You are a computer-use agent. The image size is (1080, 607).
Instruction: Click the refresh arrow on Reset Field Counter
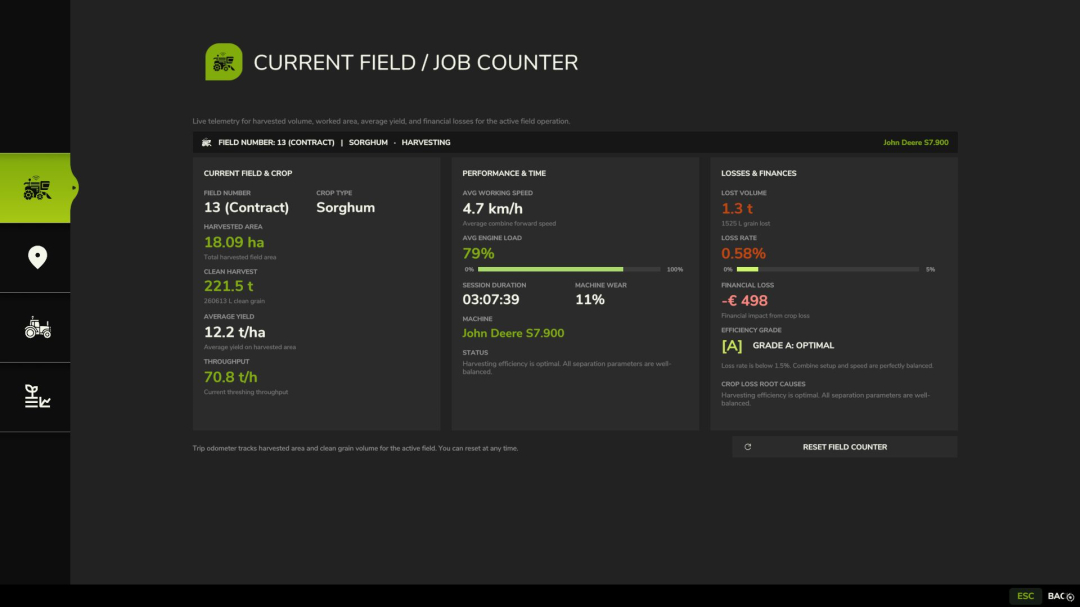(747, 447)
